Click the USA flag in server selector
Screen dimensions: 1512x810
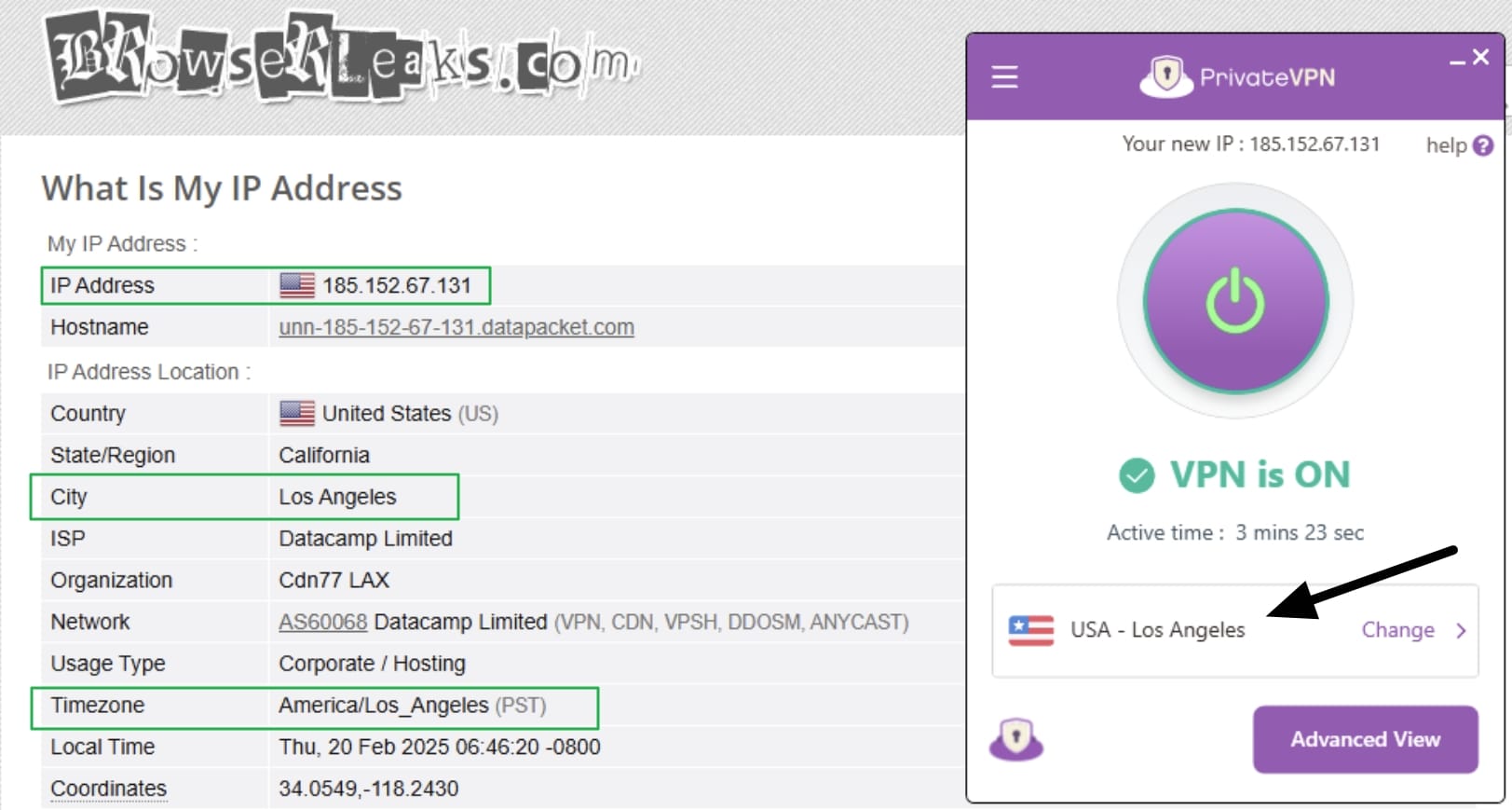tap(1031, 630)
